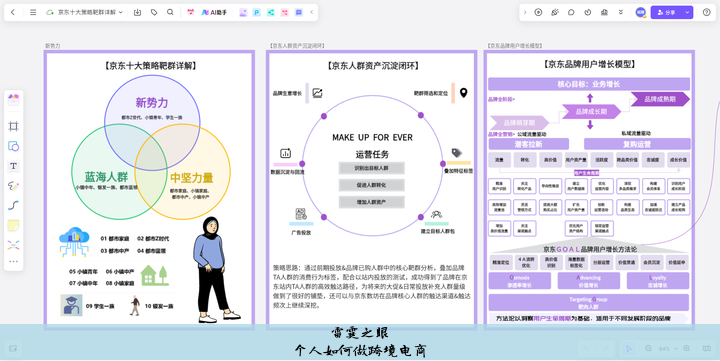
Task: Collapse the left top toolbar chevron
Action: 312,12
